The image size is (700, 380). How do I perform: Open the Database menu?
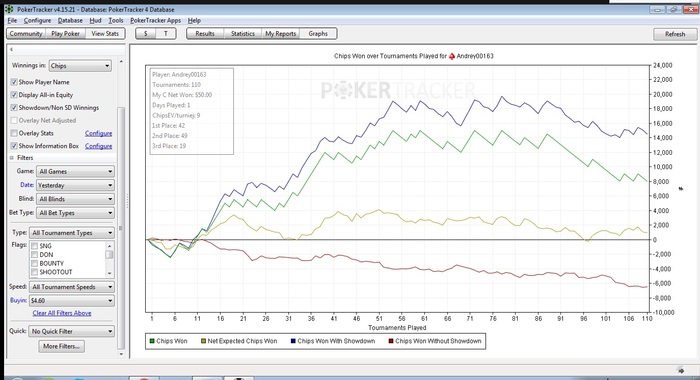[70, 21]
